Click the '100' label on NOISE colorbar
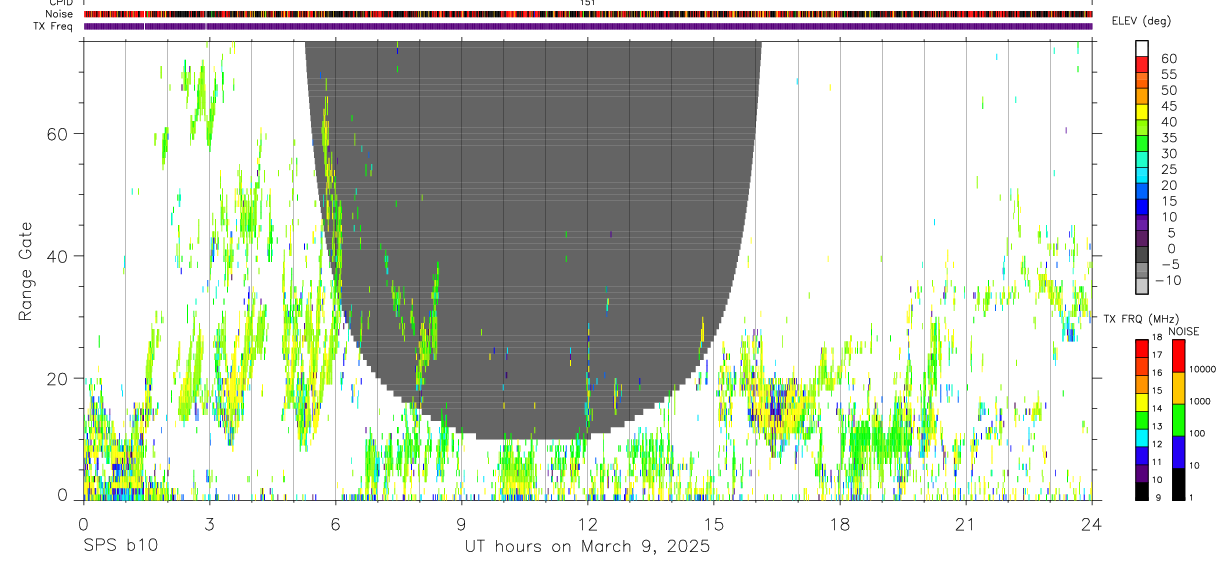1228x567 pixels. (1198, 433)
